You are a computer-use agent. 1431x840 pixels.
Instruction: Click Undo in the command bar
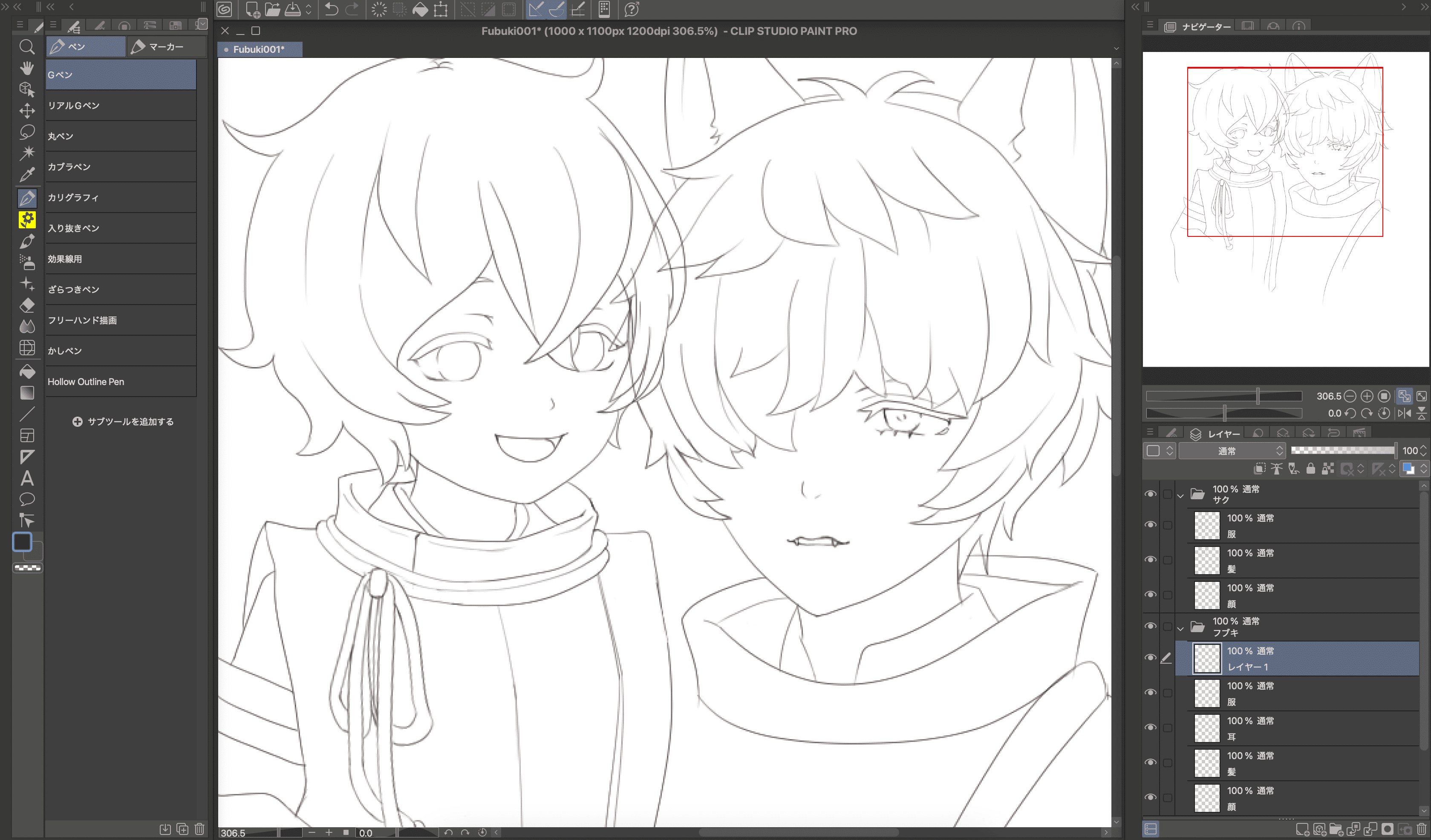tap(331, 9)
